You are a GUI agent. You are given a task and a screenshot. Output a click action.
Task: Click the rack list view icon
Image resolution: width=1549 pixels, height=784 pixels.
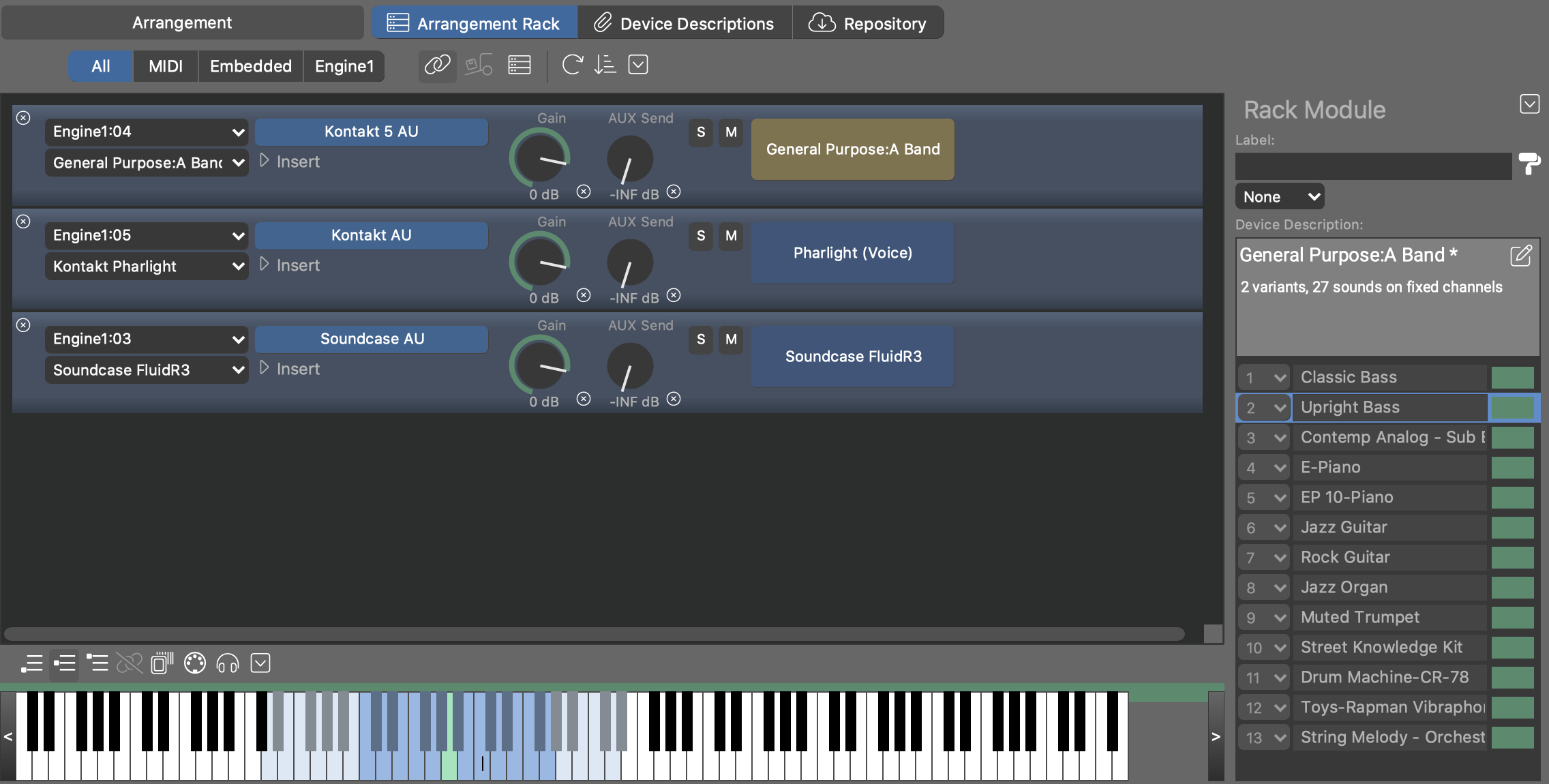[x=519, y=65]
